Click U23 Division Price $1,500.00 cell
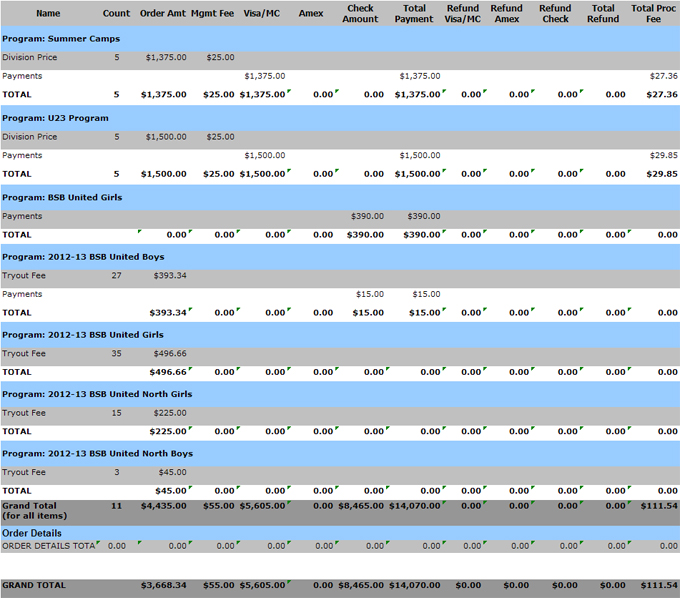Viewport: 680px width, 598px height. click(x=166, y=137)
